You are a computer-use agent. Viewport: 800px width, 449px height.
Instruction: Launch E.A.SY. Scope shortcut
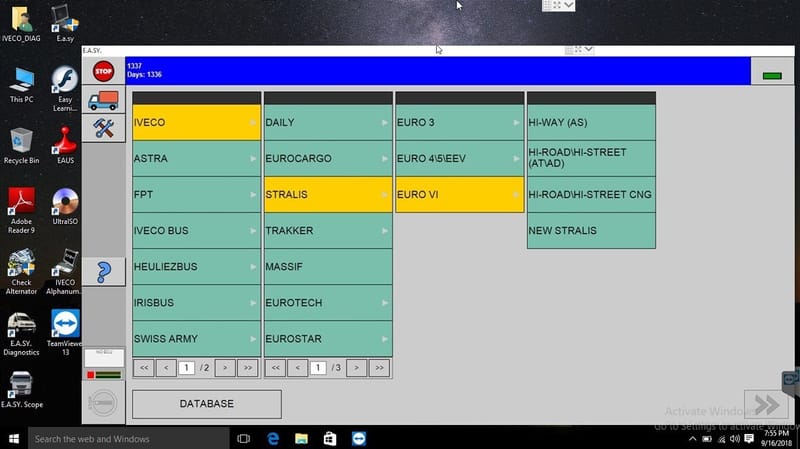click(x=21, y=389)
